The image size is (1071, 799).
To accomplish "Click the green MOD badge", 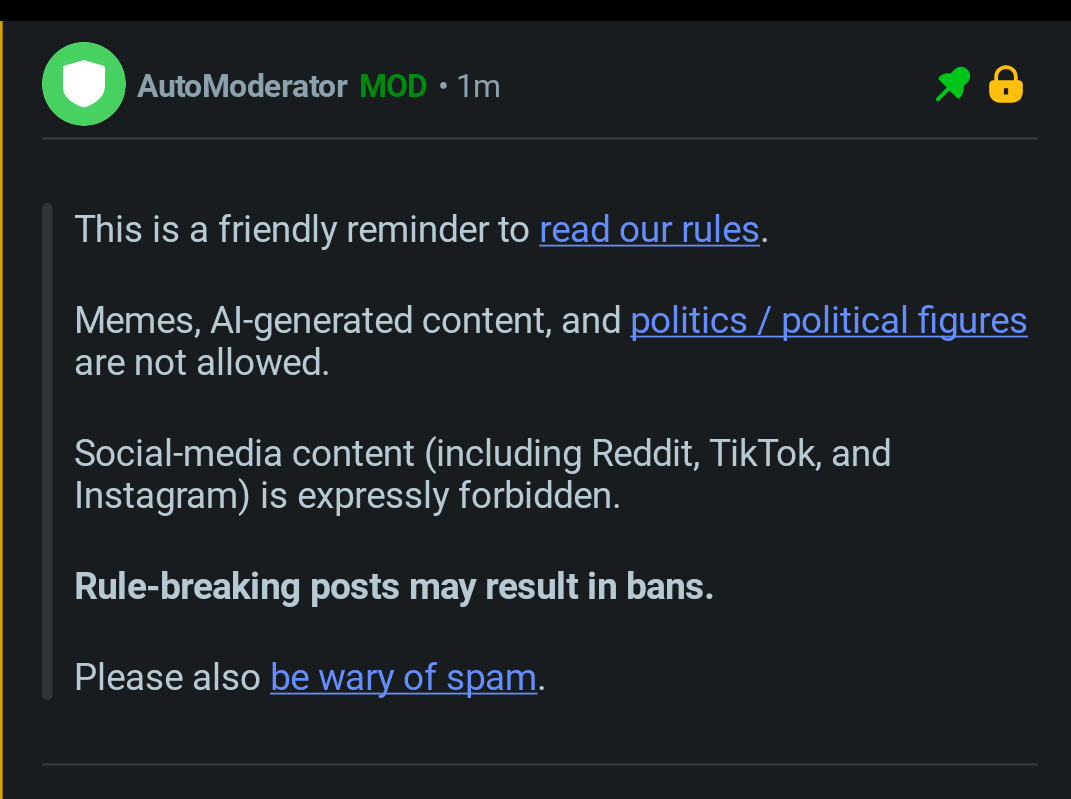I will point(393,87).
